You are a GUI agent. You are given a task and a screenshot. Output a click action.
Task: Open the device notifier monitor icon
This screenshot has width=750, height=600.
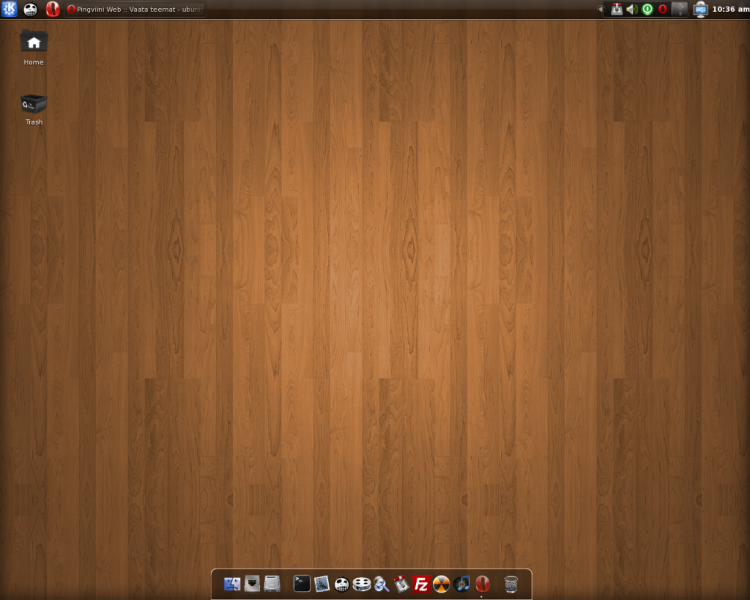[x=700, y=9]
